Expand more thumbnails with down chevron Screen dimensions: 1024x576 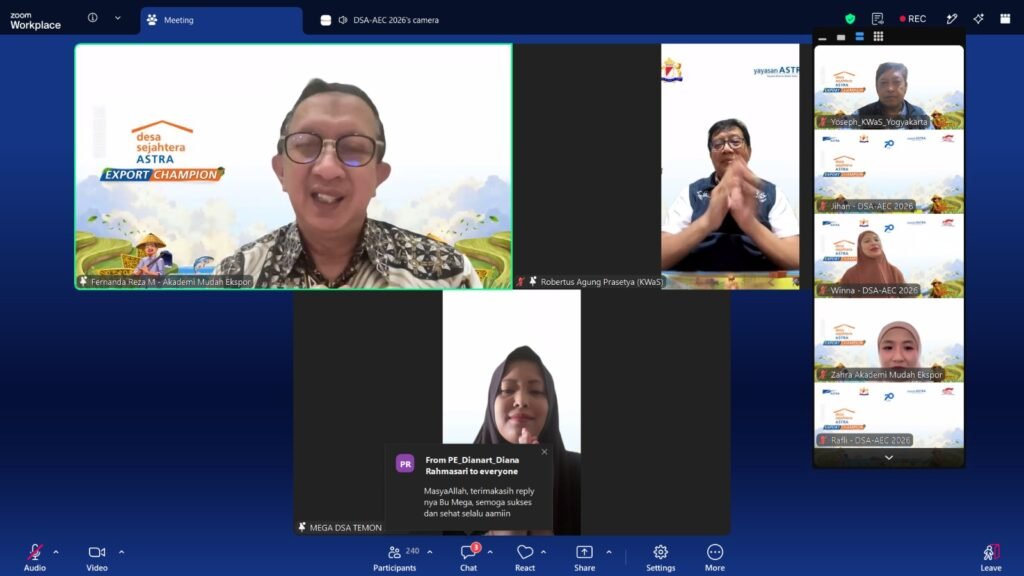pyautogui.click(x=889, y=458)
